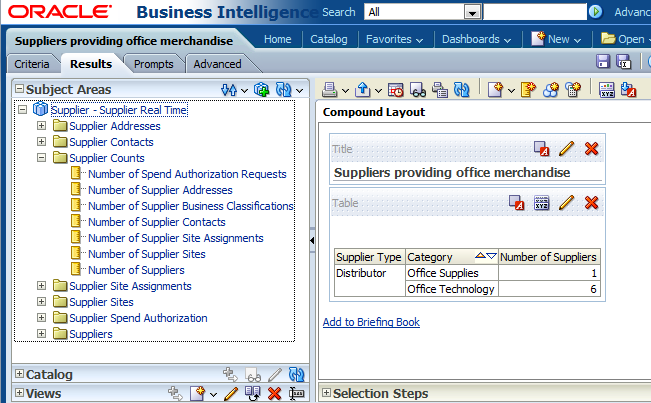Image resolution: width=651 pixels, height=403 pixels.
Task: Expand the Supplier Contacts folder
Action: pos(42,142)
